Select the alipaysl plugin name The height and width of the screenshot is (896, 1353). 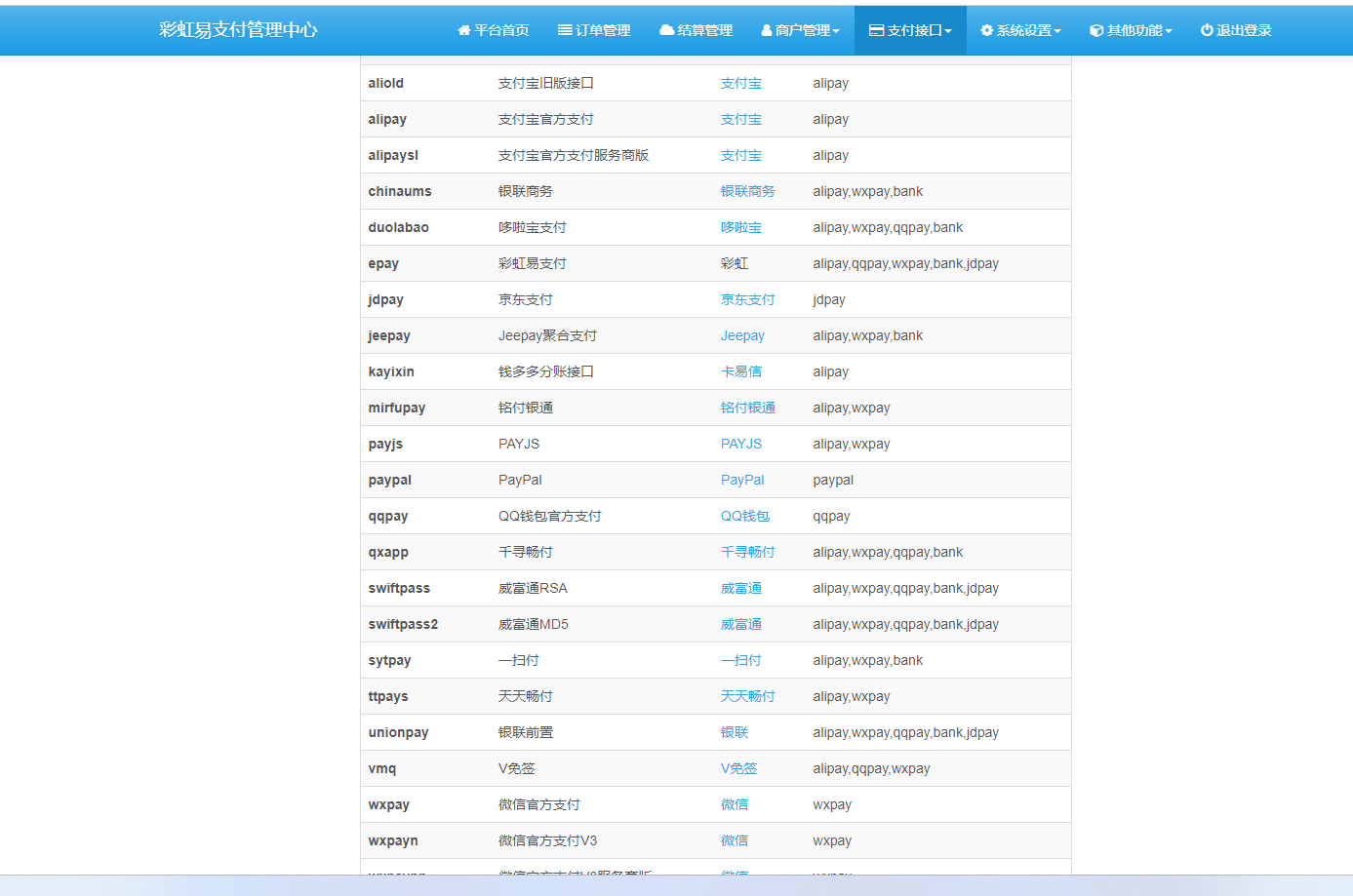(393, 156)
